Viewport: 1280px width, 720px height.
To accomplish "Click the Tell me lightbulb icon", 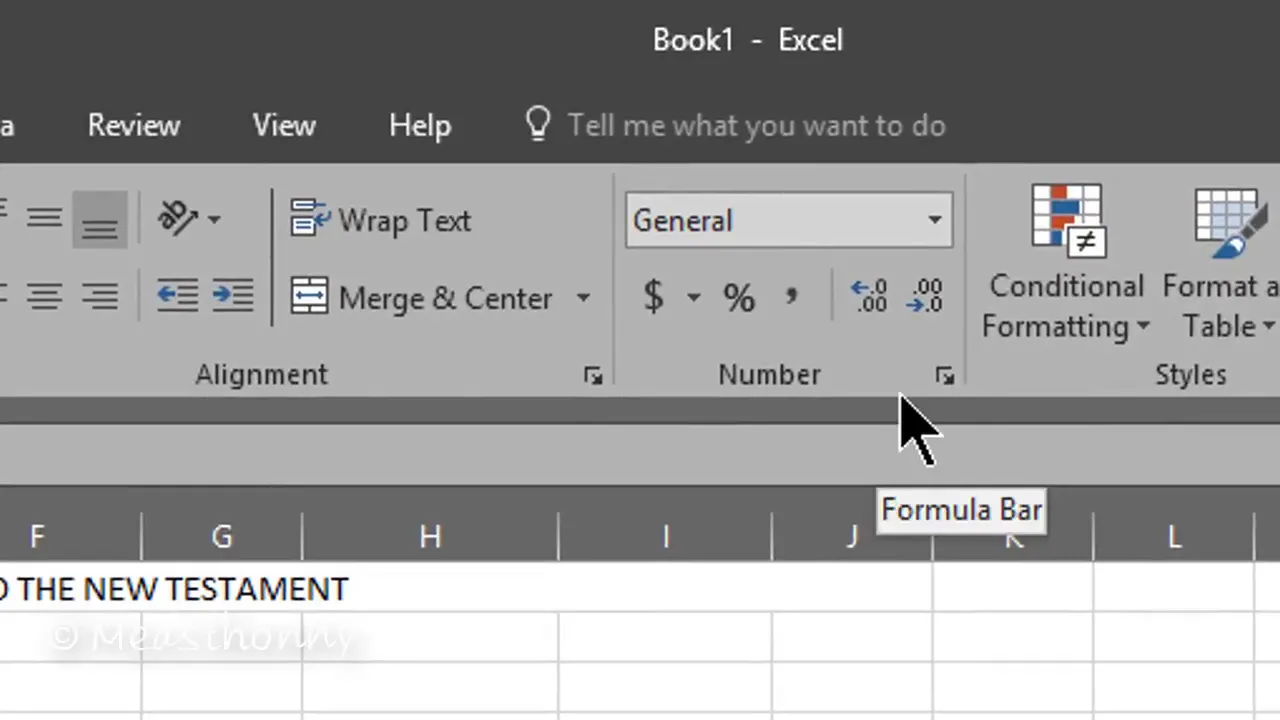I will point(538,124).
